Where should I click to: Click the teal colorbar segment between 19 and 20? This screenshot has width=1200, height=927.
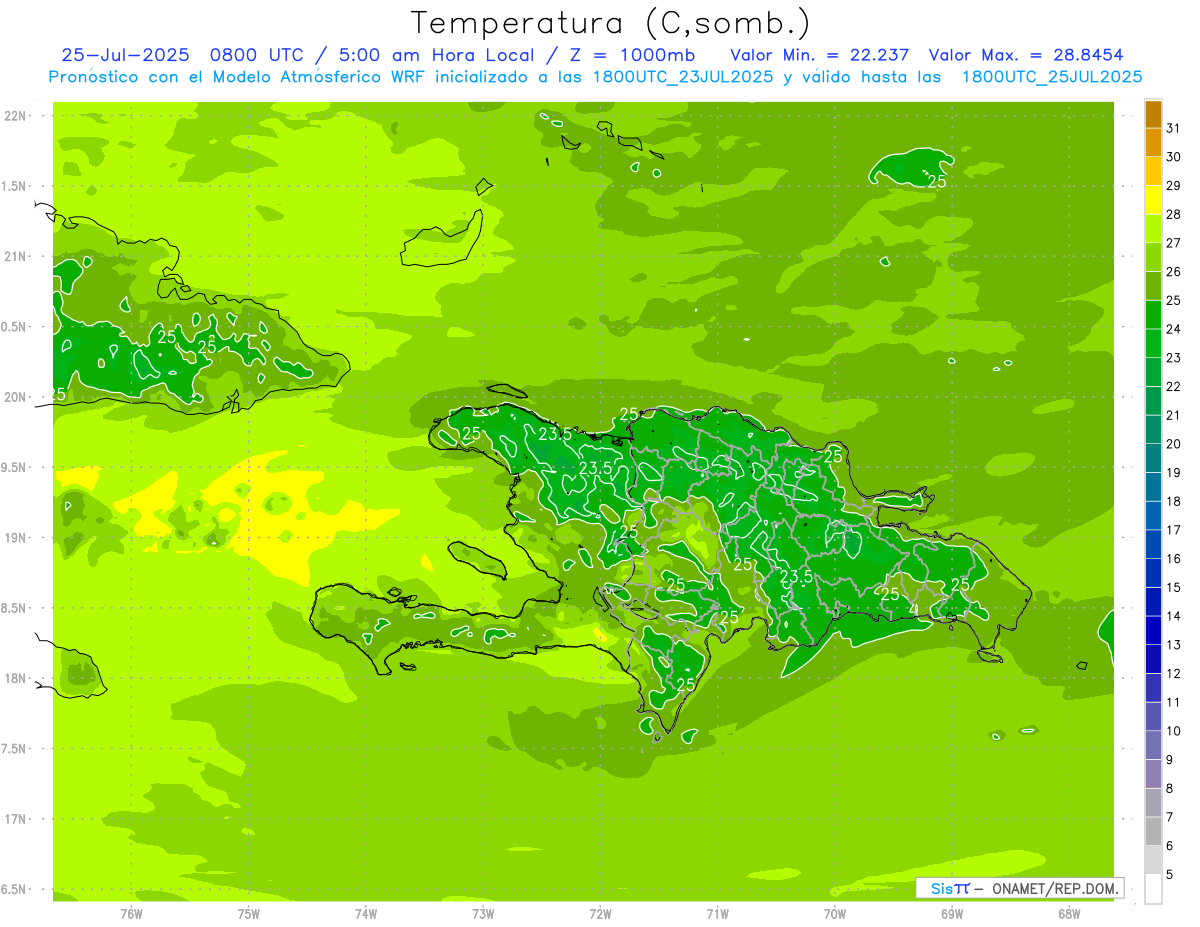(x=1153, y=458)
